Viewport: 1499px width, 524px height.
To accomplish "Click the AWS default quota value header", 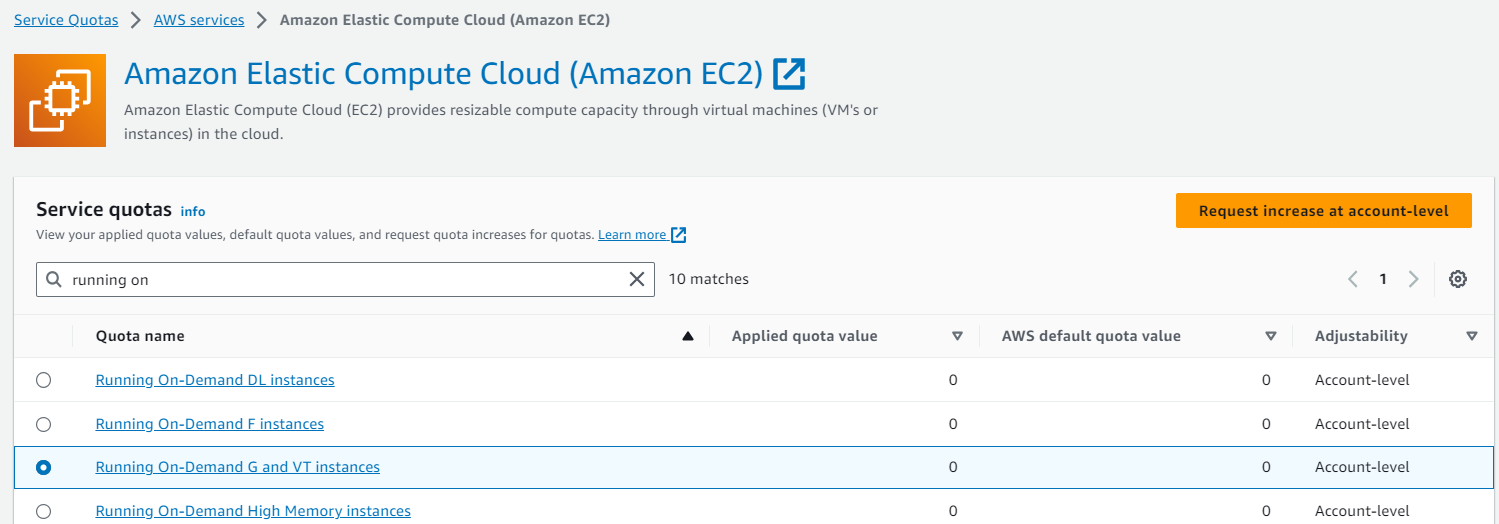I will click(1091, 336).
